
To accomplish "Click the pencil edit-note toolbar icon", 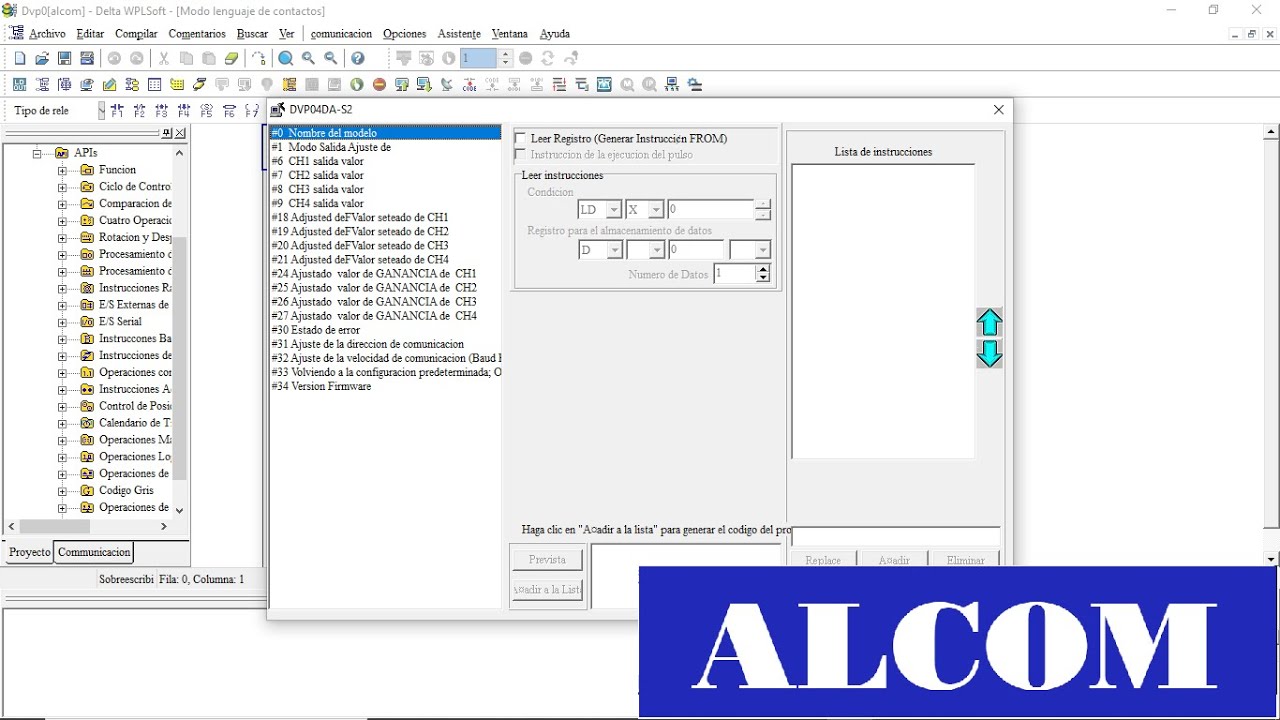I will 109,85.
